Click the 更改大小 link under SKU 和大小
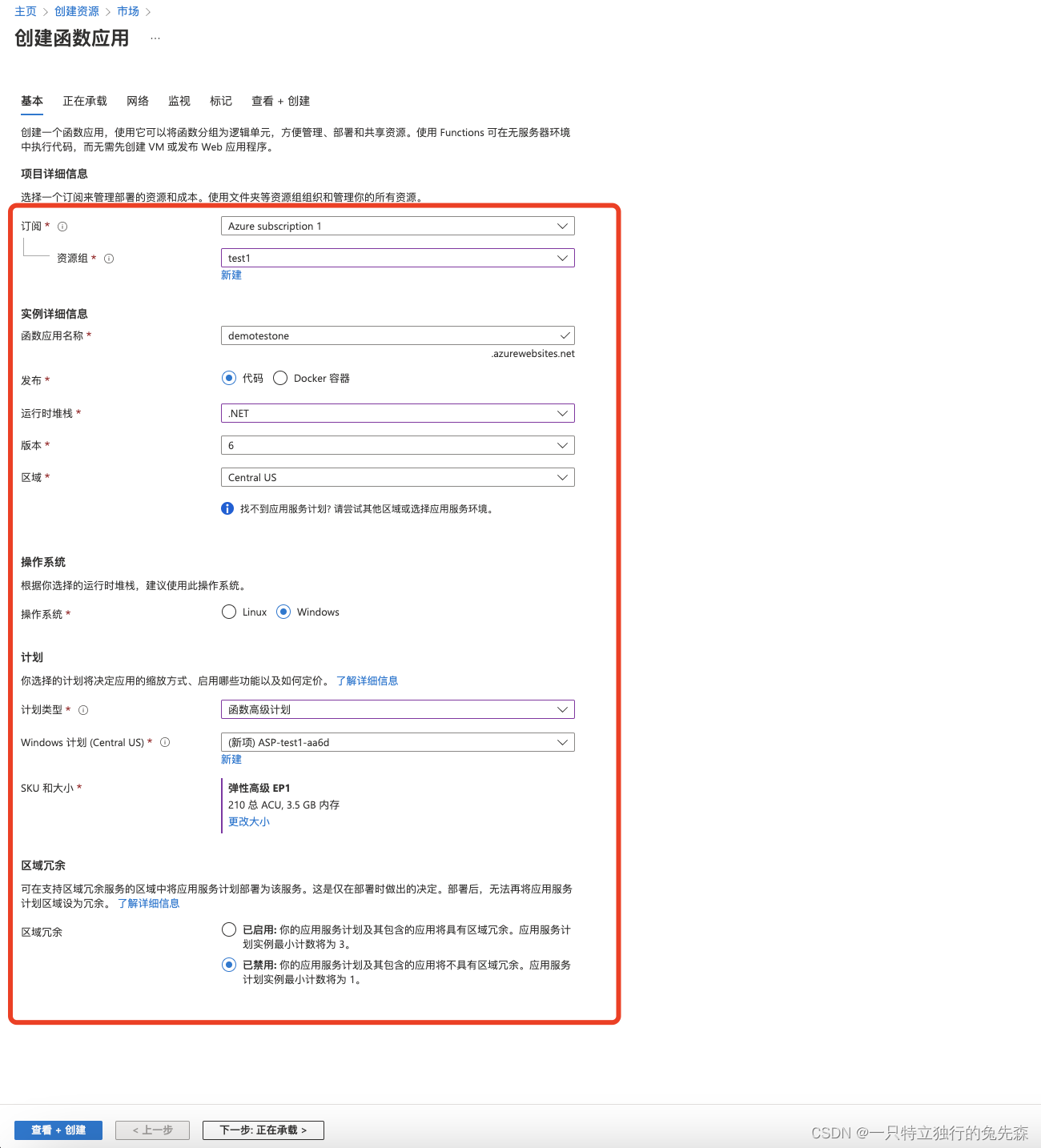The image size is (1041, 1148). tap(248, 821)
